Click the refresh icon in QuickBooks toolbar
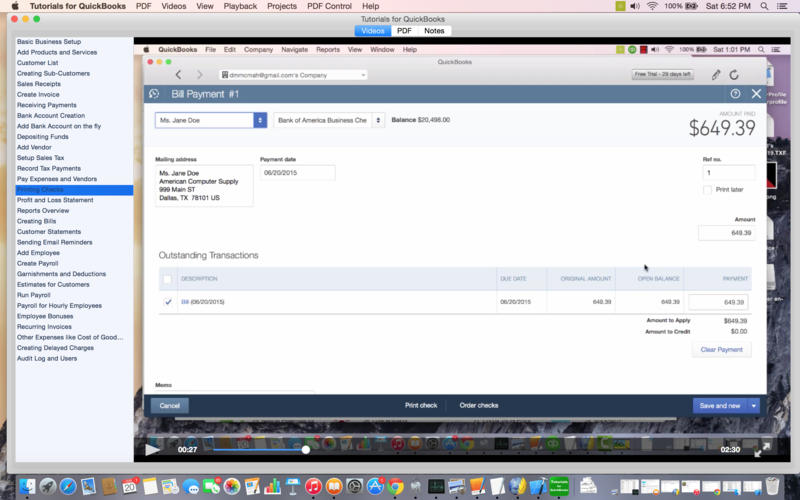800x500 pixels. 734,75
